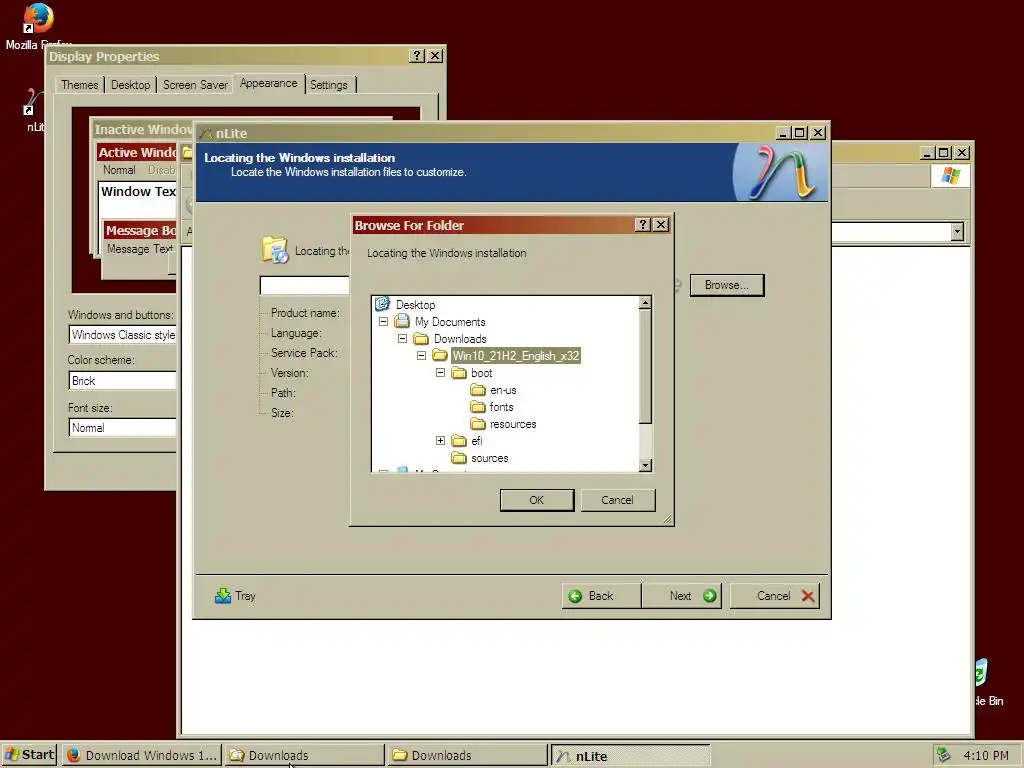Select the My Documents folder icon
Screen dimensions: 1024x768
tap(402, 321)
